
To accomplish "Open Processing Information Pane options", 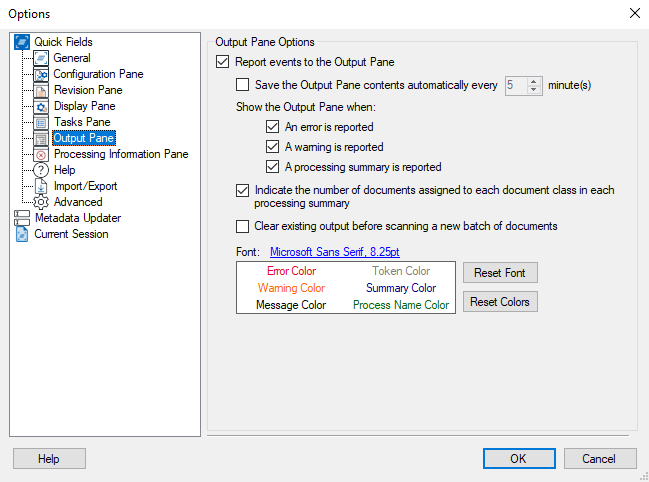I will tap(121, 154).
